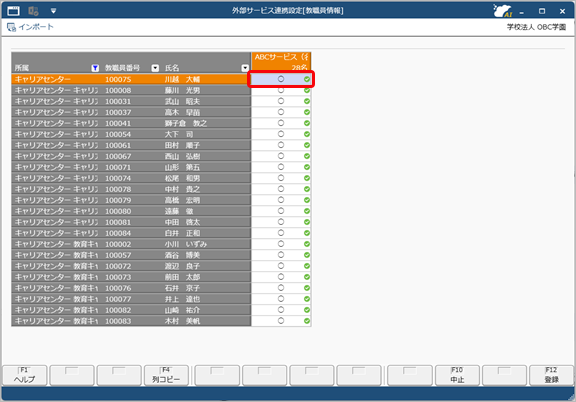Open the small down-arrow quick menu in title bar
Image resolution: width=576 pixels, height=402 pixels.
pyautogui.click(x=53, y=11)
